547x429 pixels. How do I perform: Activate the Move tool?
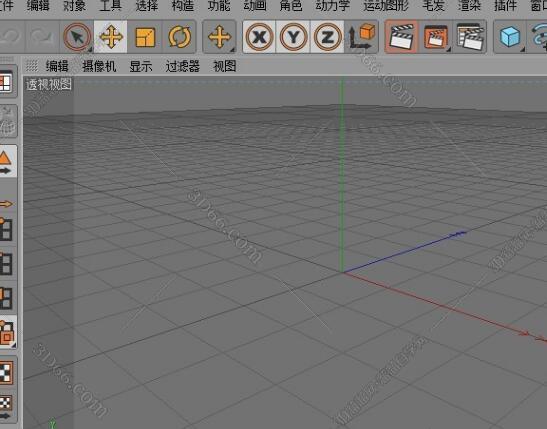click(111, 37)
